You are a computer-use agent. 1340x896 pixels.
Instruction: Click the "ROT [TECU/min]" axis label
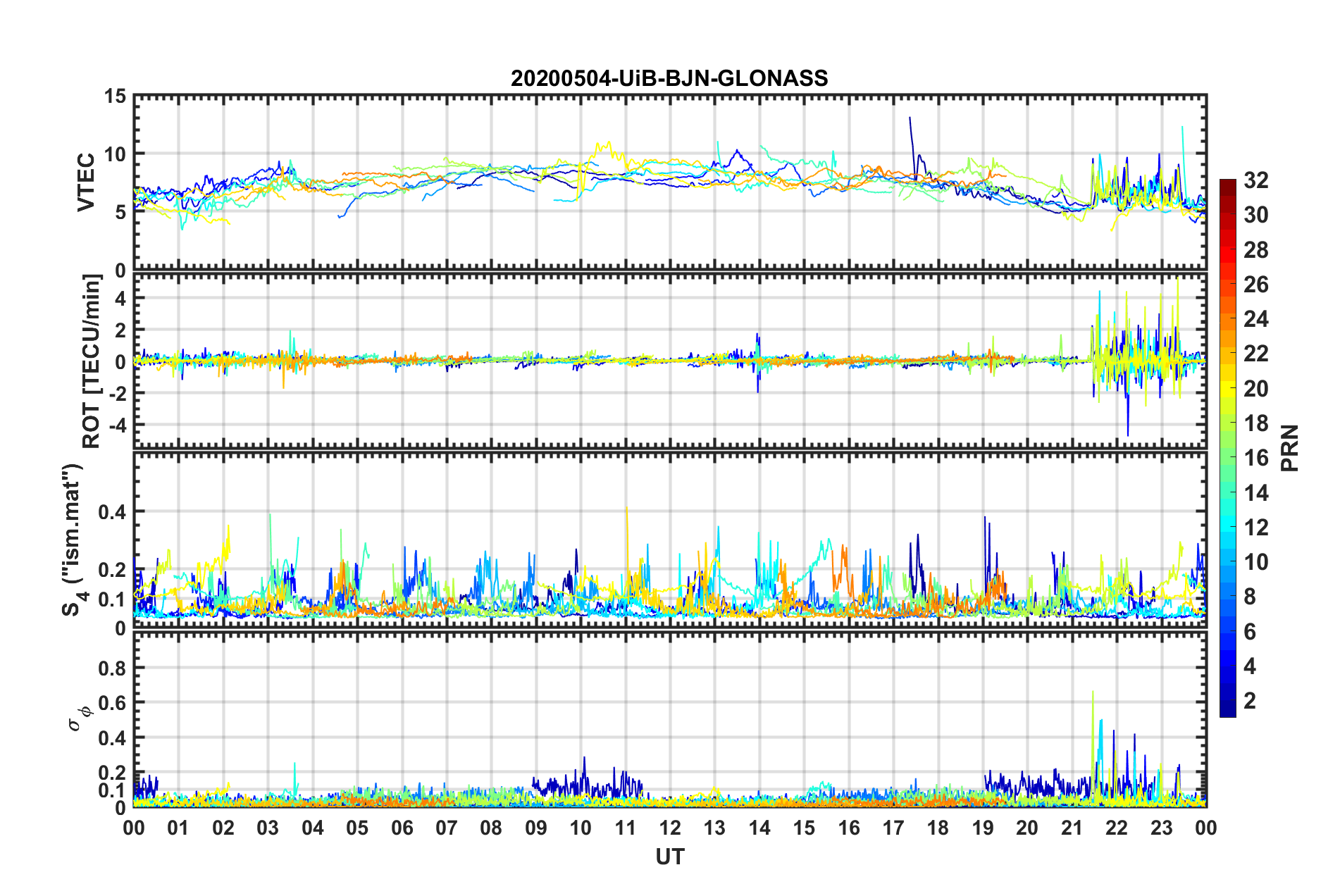tap(92, 361)
